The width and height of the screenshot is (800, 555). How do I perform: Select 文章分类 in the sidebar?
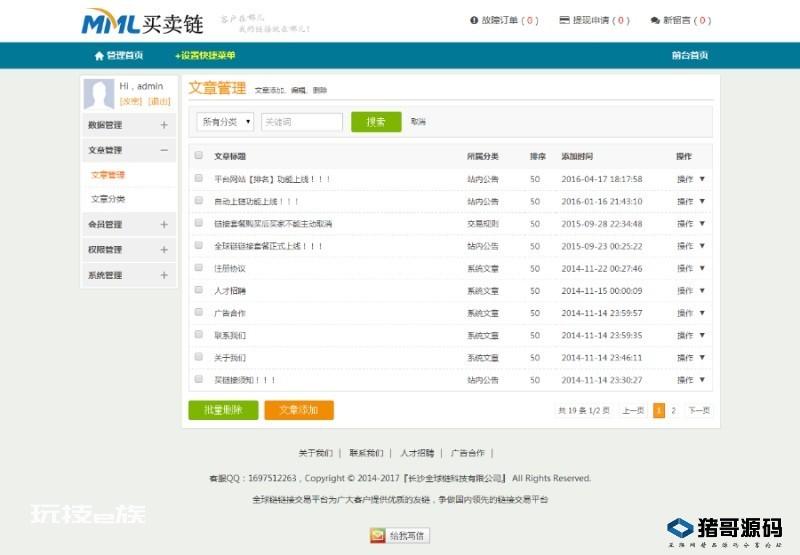point(108,199)
